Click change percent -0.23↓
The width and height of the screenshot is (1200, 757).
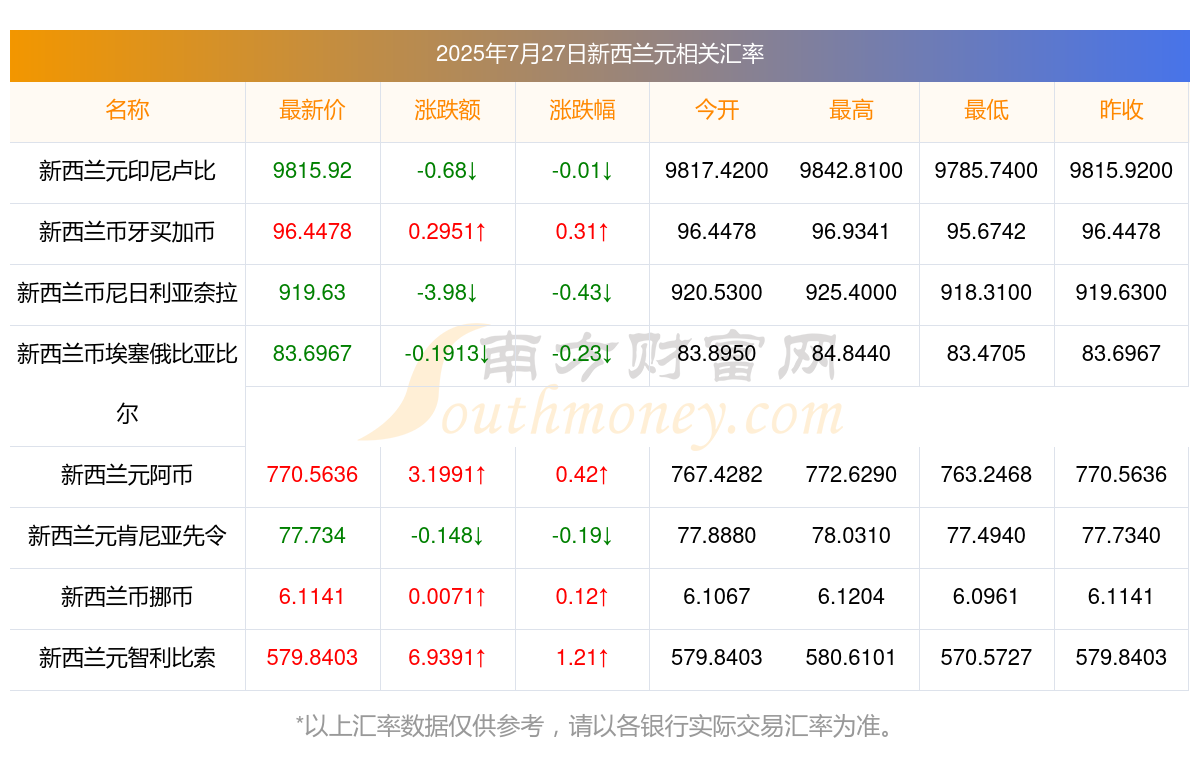click(582, 354)
